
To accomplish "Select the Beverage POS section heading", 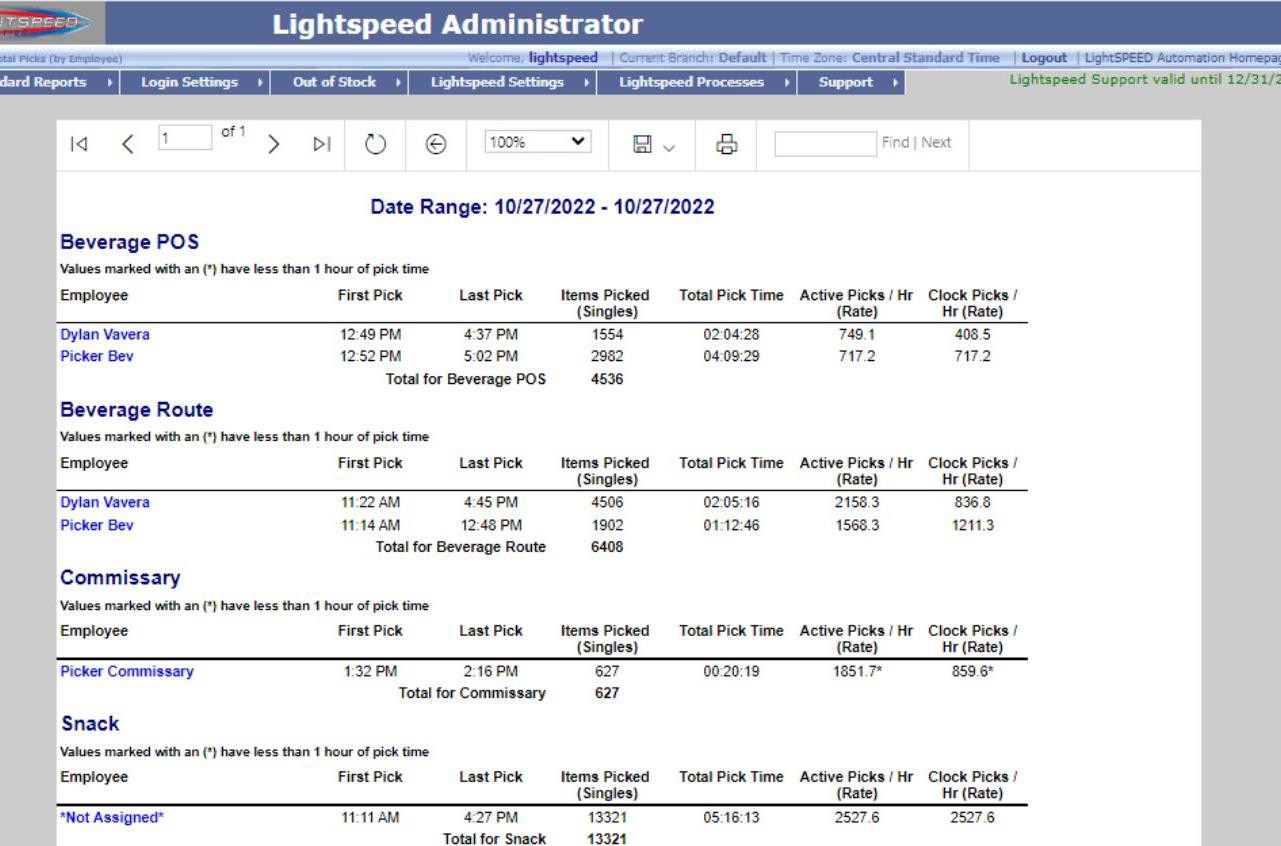I will click(130, 242).
